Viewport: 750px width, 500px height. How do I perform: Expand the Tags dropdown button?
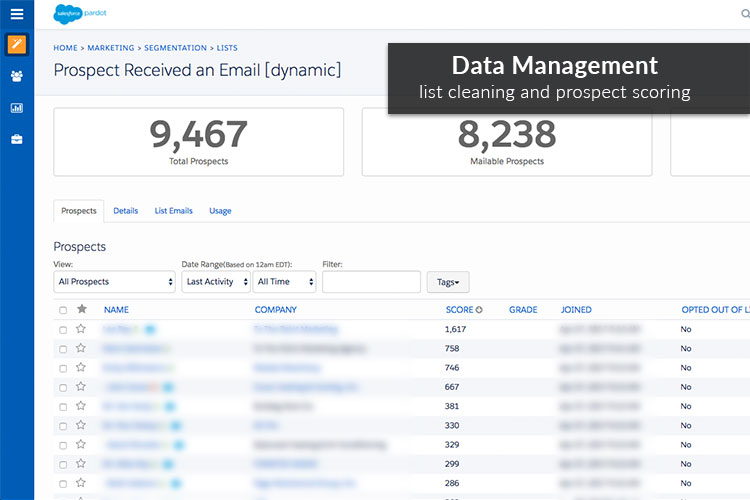point(448,282)
